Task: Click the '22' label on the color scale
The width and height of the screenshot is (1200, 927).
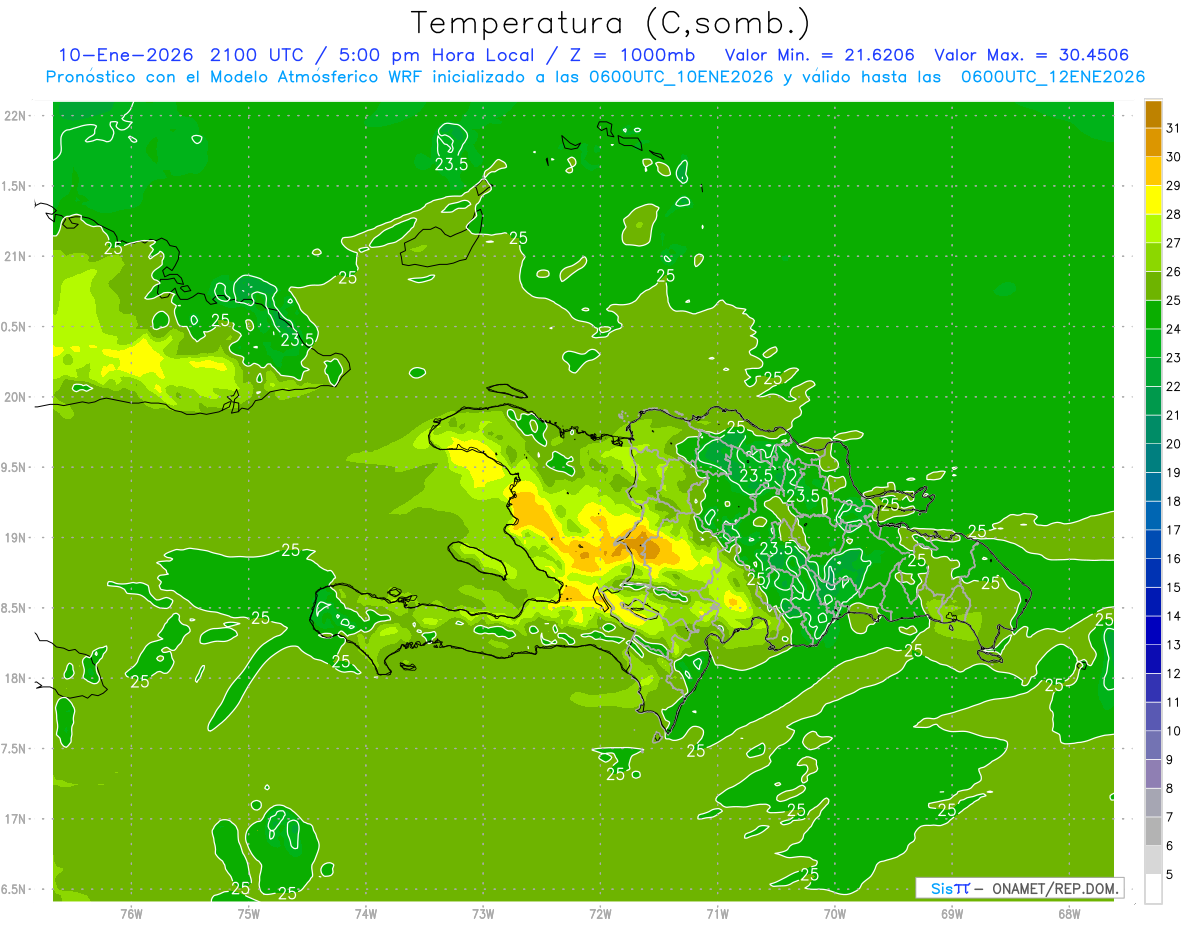Action: point(1173,386)
